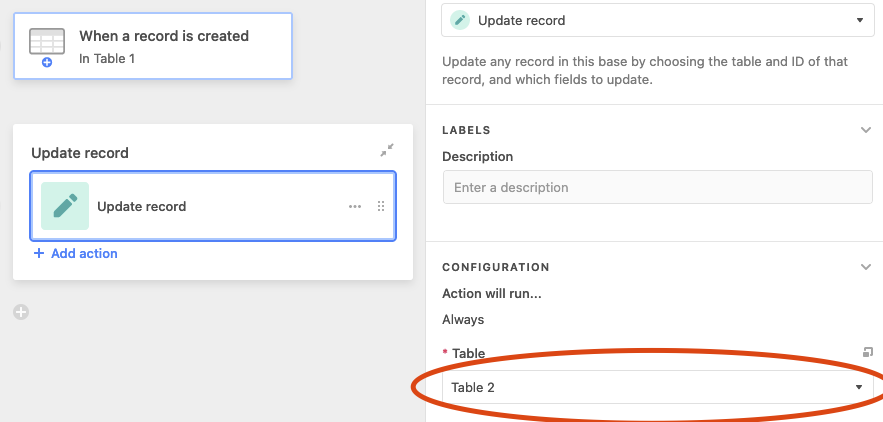
Task: Click the six-dot drag handle on Update record
Action: coord(381,206)
